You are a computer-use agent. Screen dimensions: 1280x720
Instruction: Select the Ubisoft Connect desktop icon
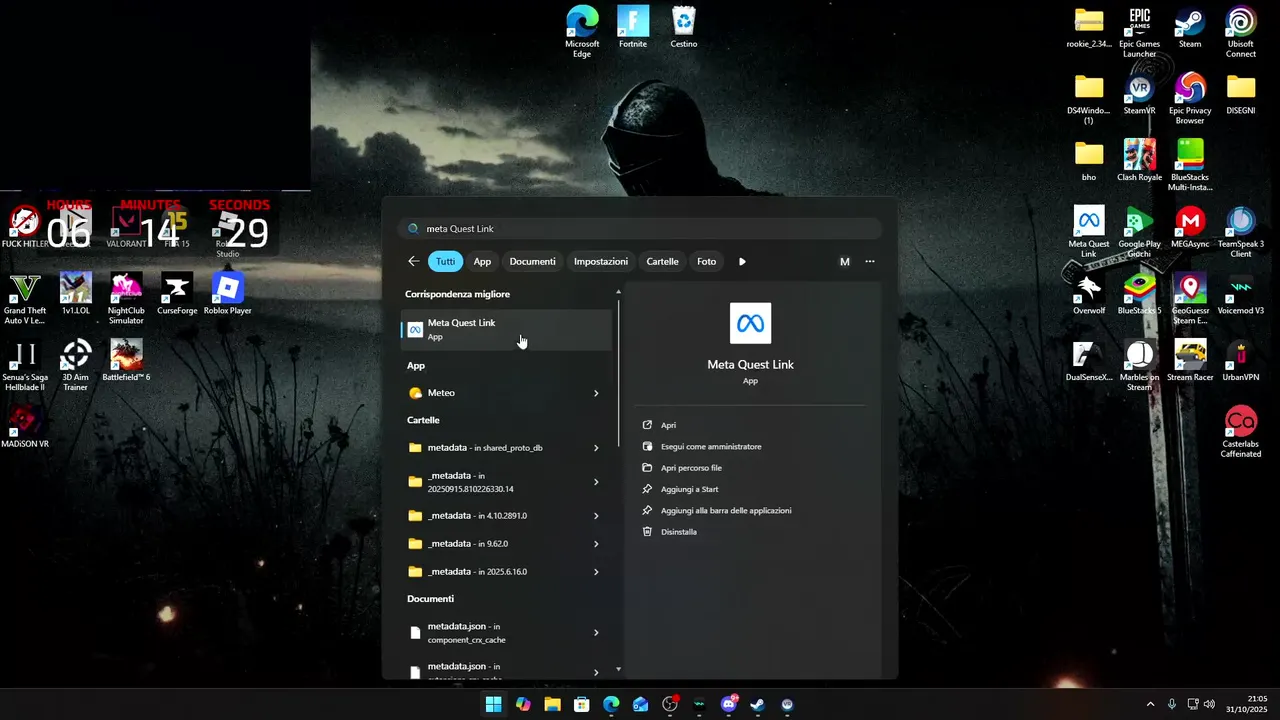point(1241,32)
